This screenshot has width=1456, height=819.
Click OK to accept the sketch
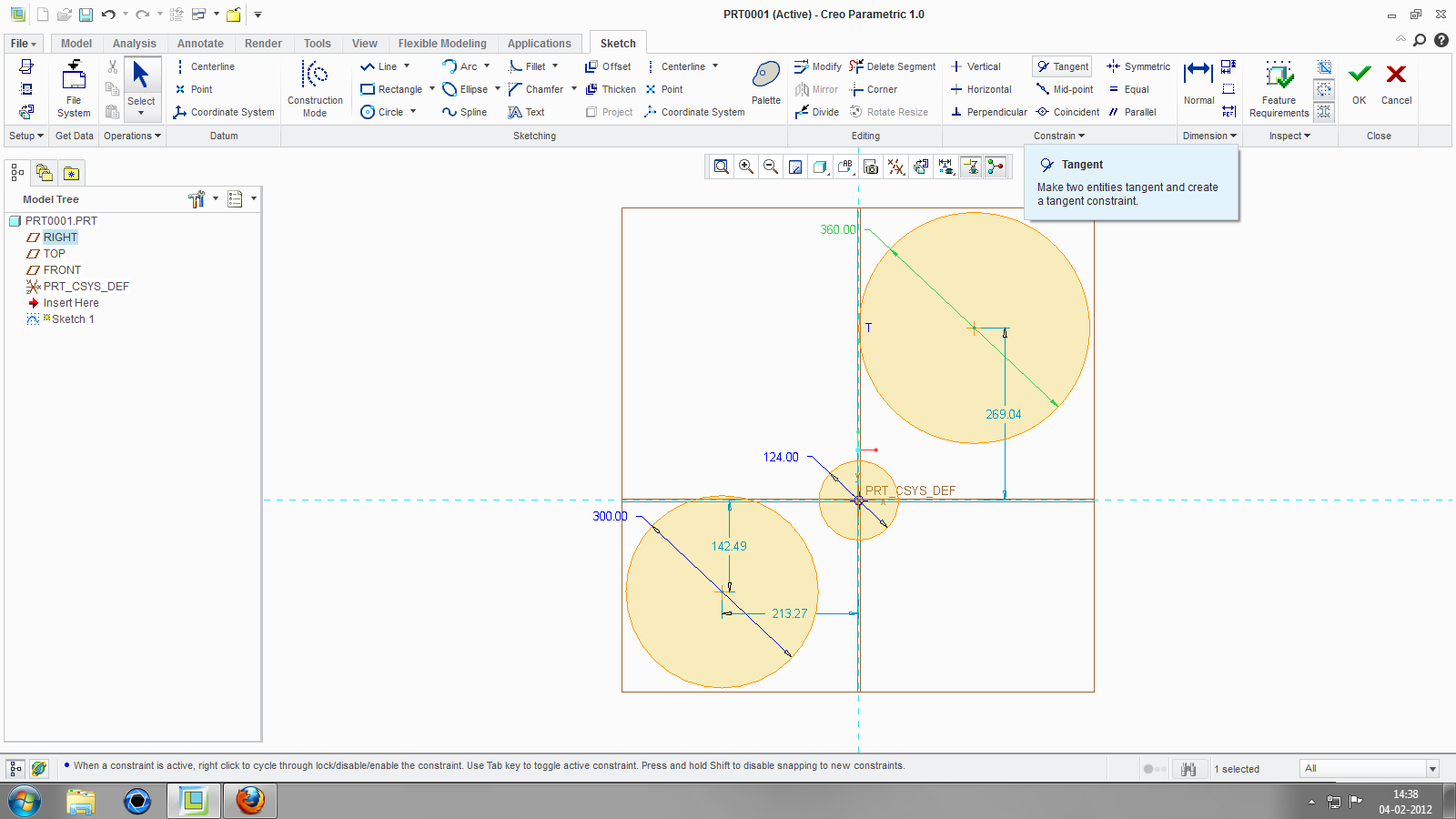(x=1360, y=84)
